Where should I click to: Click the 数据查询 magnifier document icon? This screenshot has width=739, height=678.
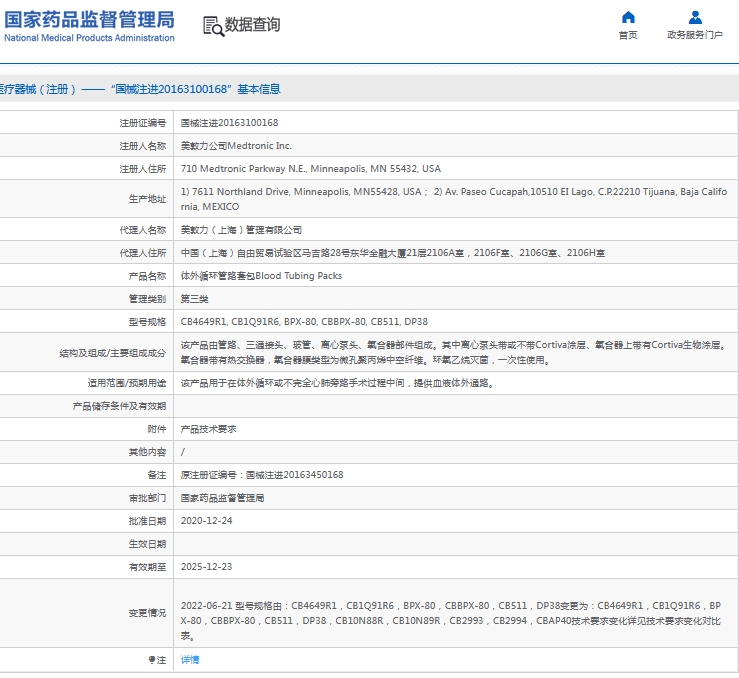coord(213,26)
